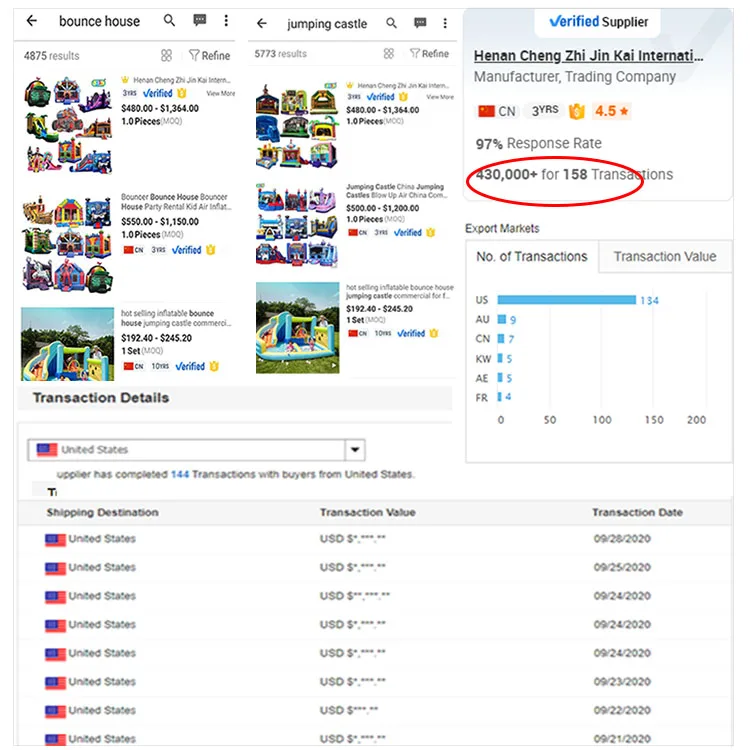This screenshot has width=750, height=750.
Task: Click the Verified Supplier header badge
Action: tap(598, 22)
